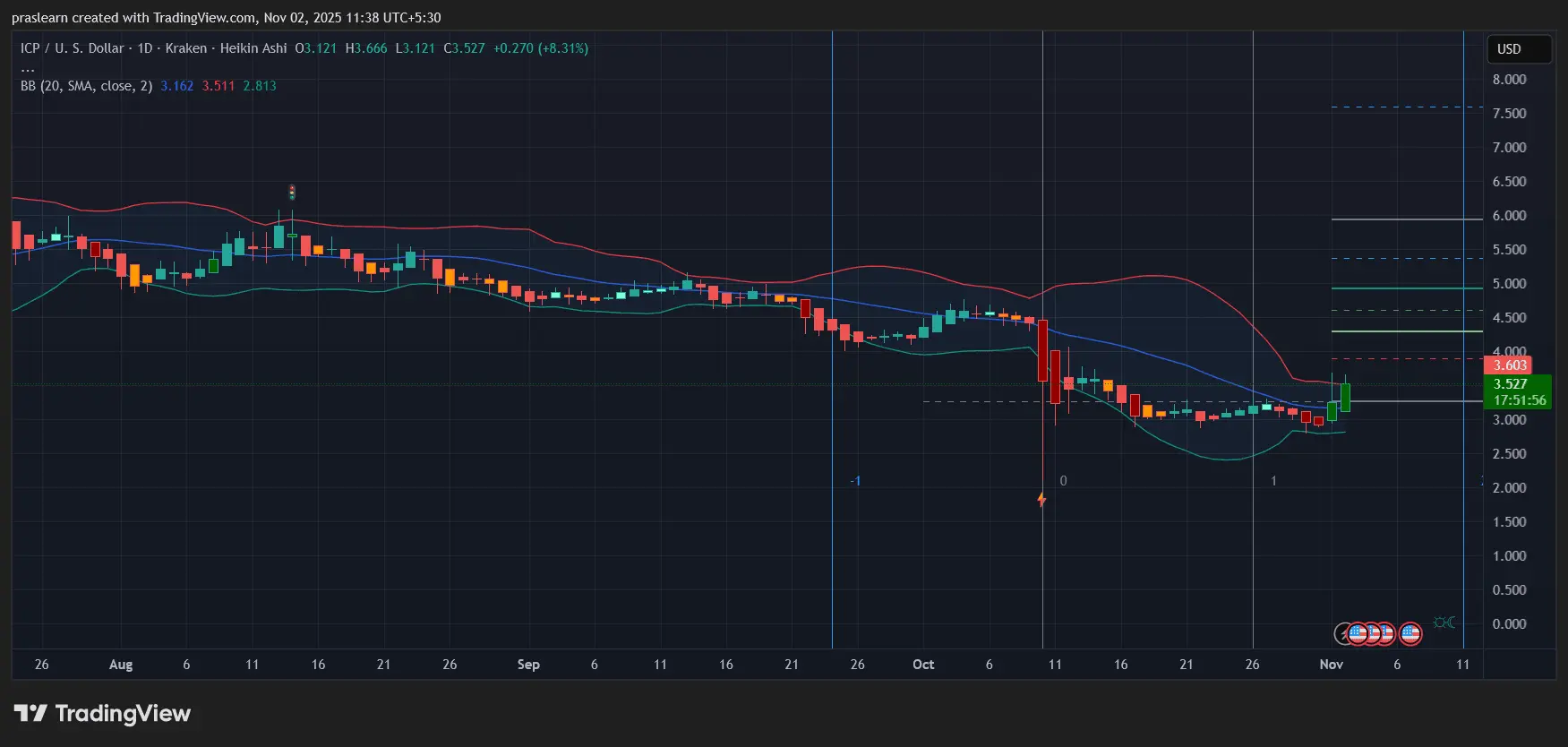The height and width of the screenshot is (747, 1568).
Task: Click the green 3.527 current price label
Action: click(x=1510, y=384)
